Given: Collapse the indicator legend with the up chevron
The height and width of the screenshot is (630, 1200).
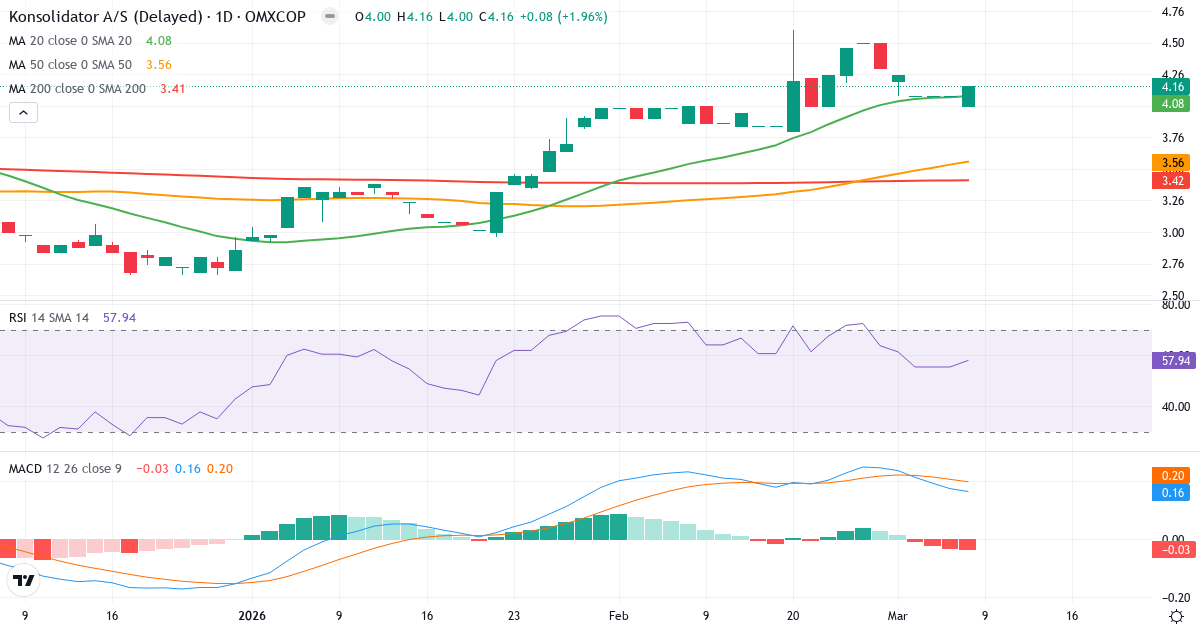Looking at the screenshot, I should (x=22, y=112).
